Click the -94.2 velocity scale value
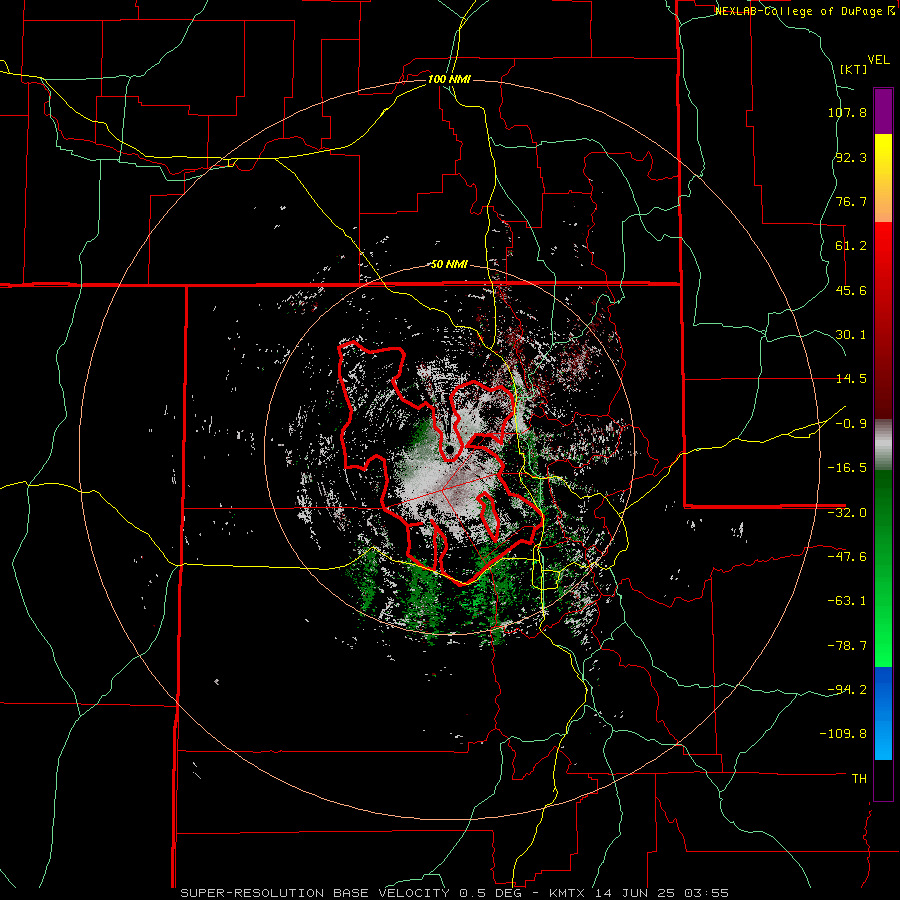This screenshot has width=900, height=900. 847,689
